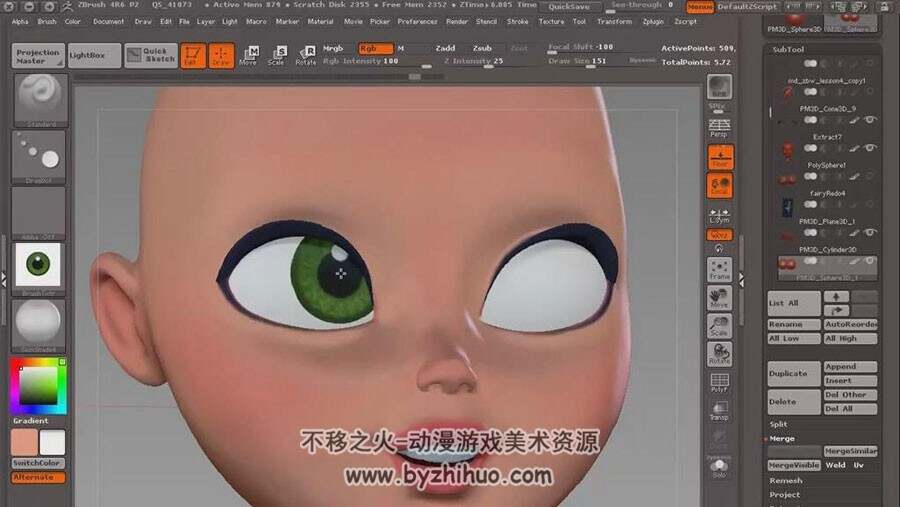Click the SubTool move up arrow

click(836, 297)
